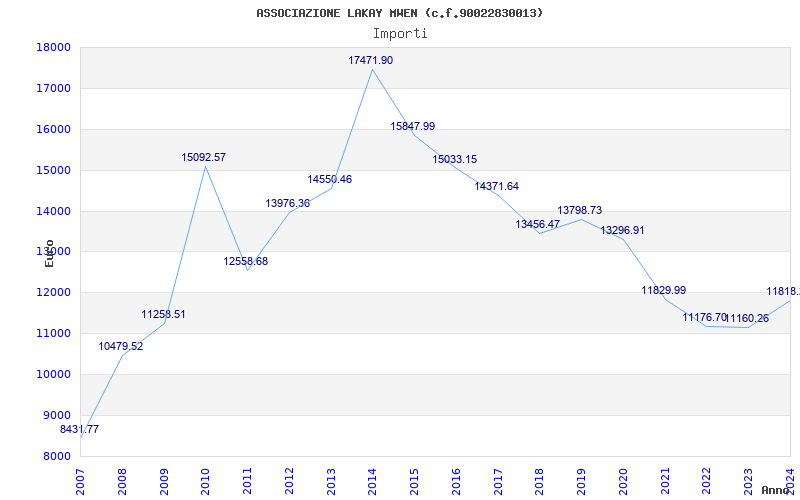Viewport: 800px width, 500px height.
Task: Click the 2019 x-axis year label
Action: point(582,482)
